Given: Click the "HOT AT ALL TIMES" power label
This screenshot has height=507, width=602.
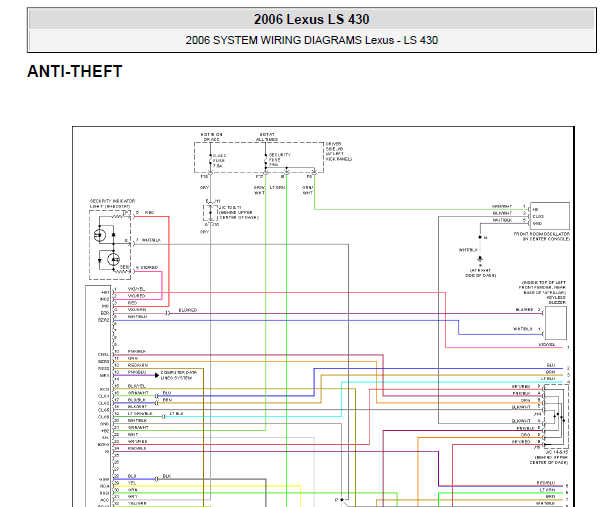Looking at the screenshot, I should 267,137.
